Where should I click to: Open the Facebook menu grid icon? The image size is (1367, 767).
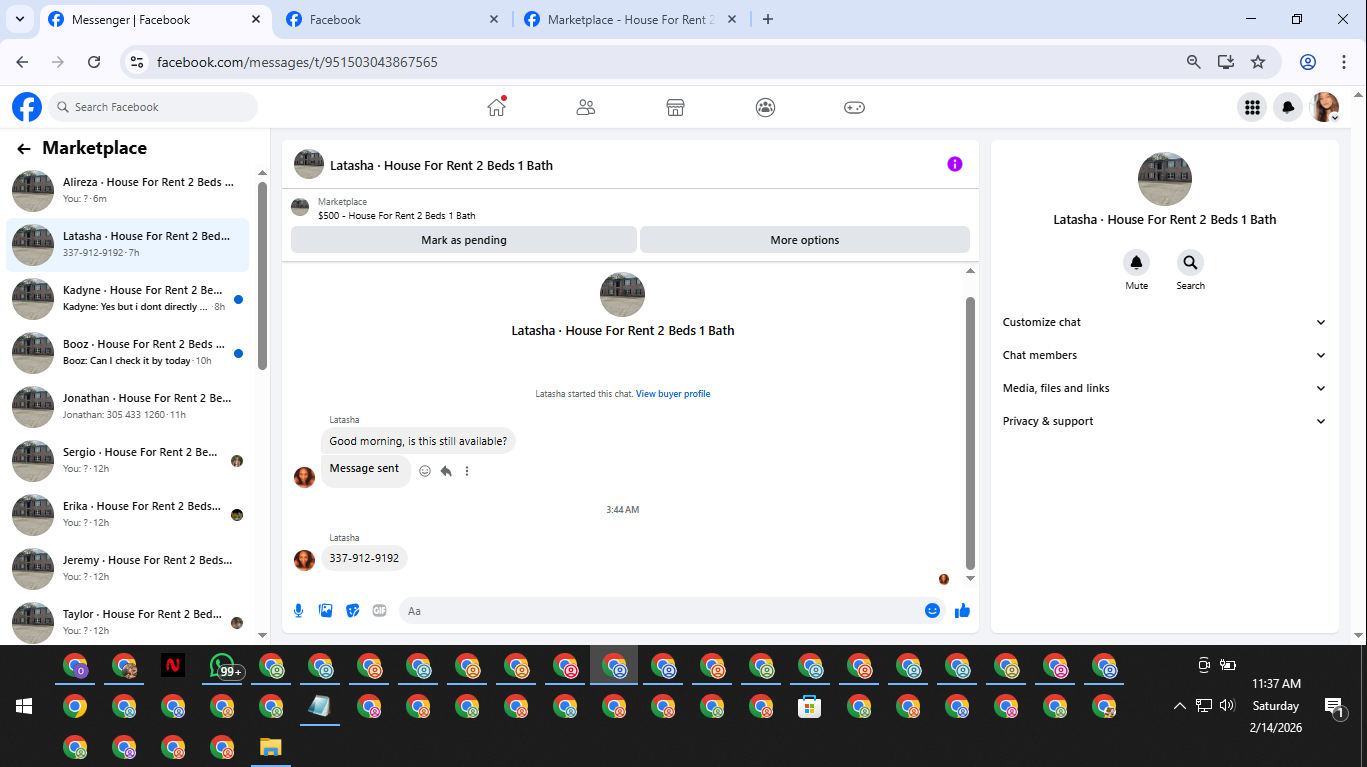tap(1251, 107)
